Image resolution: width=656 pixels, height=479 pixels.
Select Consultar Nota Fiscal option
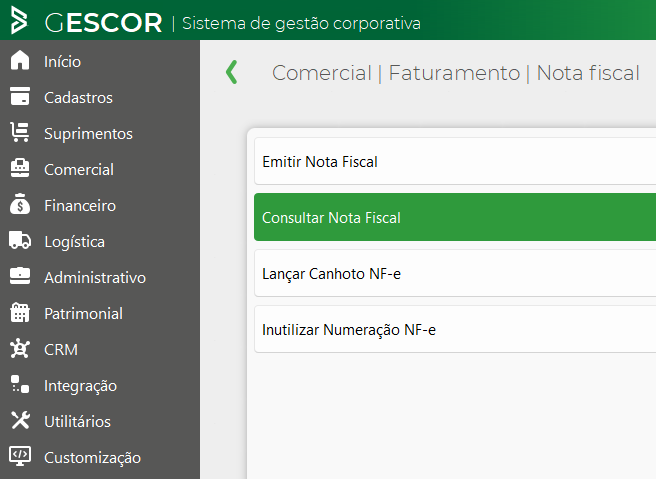(455, 217)
